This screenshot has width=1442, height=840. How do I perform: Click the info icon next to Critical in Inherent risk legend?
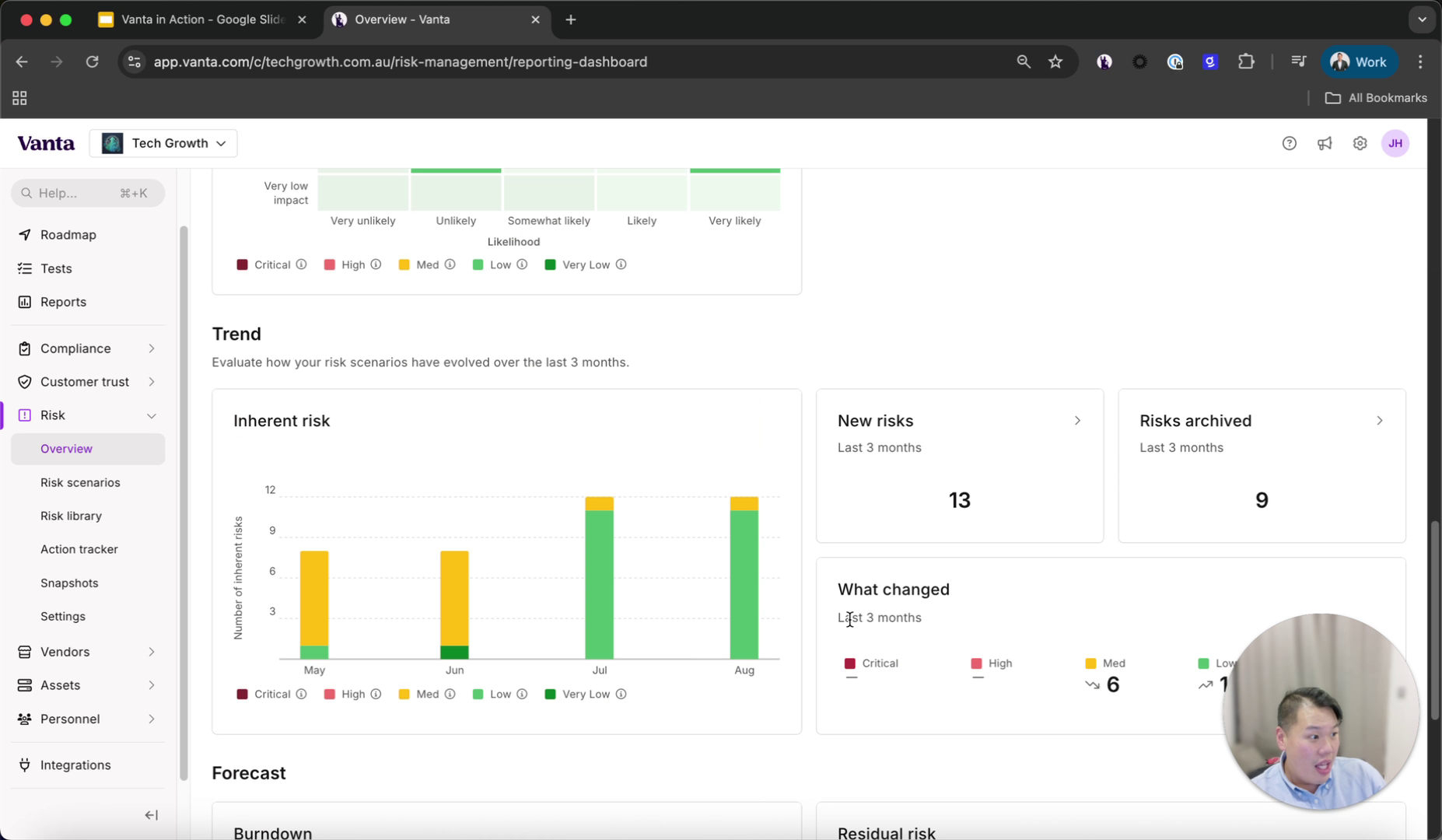pyautogui.click(x=301, y=694)
